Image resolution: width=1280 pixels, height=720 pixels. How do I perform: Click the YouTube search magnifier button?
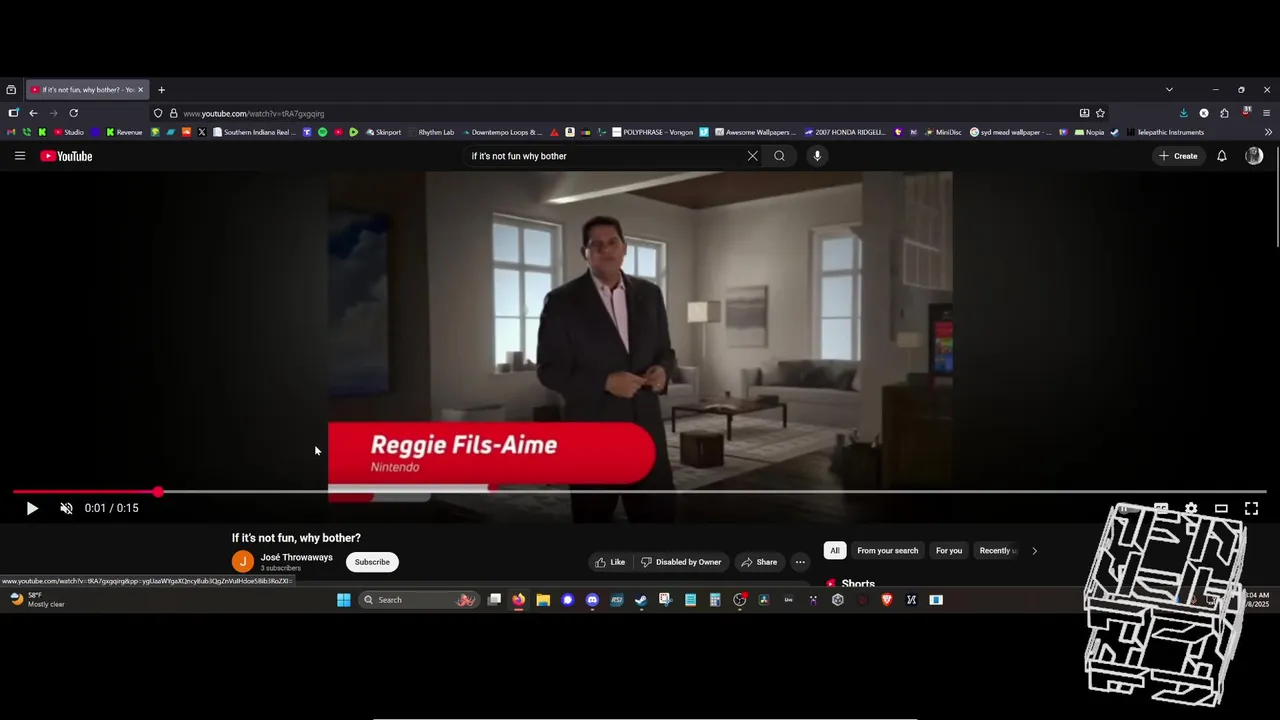pyautogui.click(x=779, y=156)
